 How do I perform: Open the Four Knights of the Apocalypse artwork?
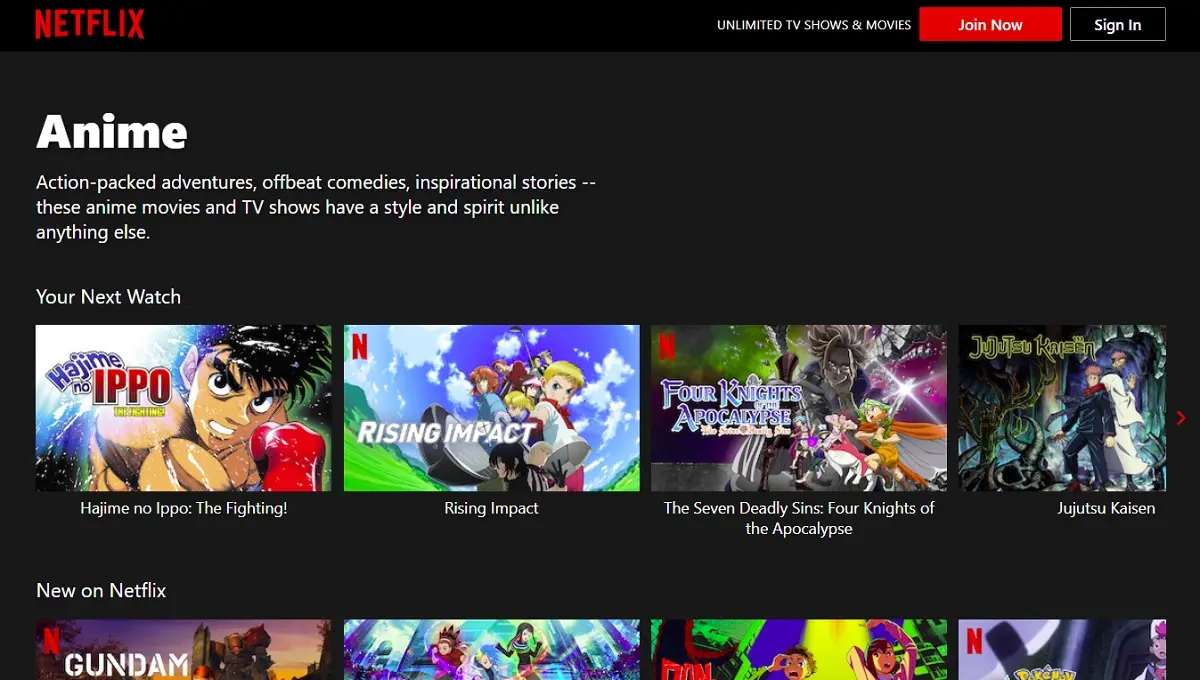tap(798, 408)
